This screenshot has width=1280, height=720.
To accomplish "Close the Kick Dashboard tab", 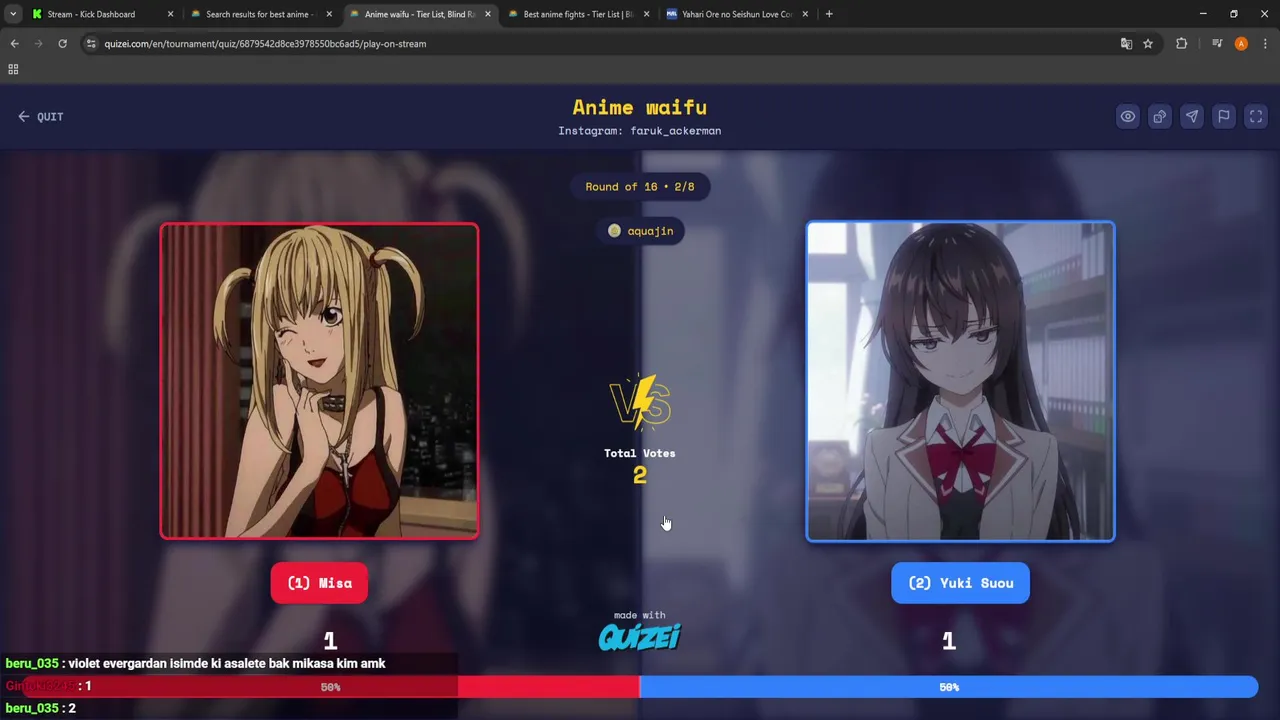I will point(170,14).
